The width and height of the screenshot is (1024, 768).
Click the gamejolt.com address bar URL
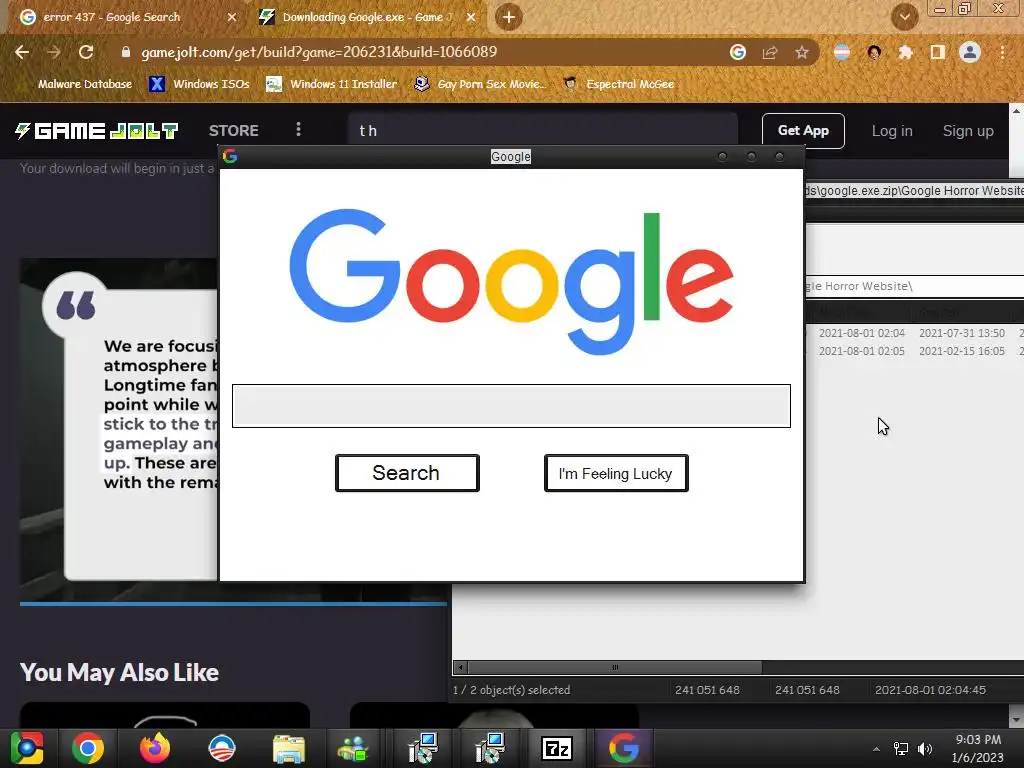(319, 52)
